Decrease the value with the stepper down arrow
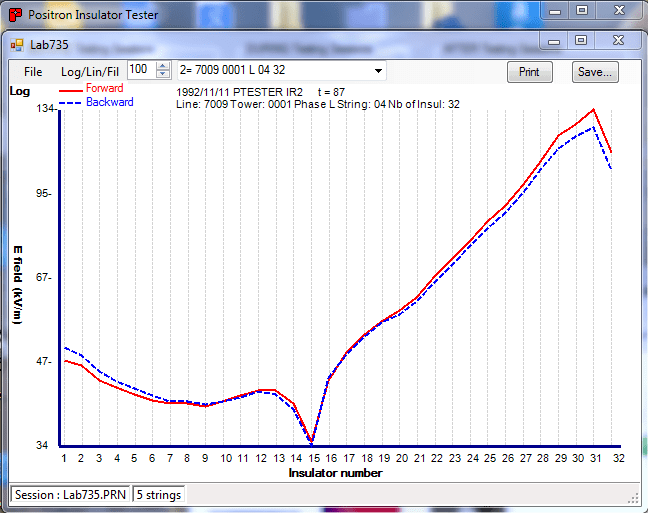This screenshot has height=513, width=648. tap(164, 75)
